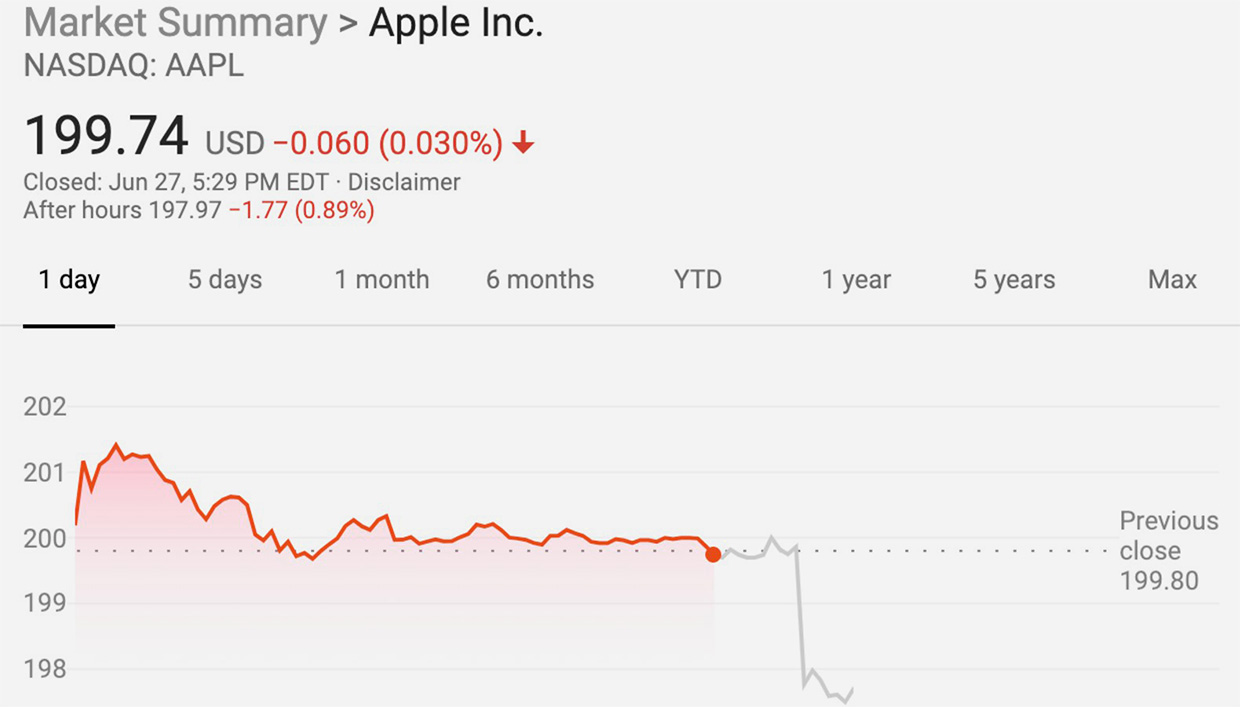Click the red closing price dot
1240x707 pixels.
coord(713,554)
